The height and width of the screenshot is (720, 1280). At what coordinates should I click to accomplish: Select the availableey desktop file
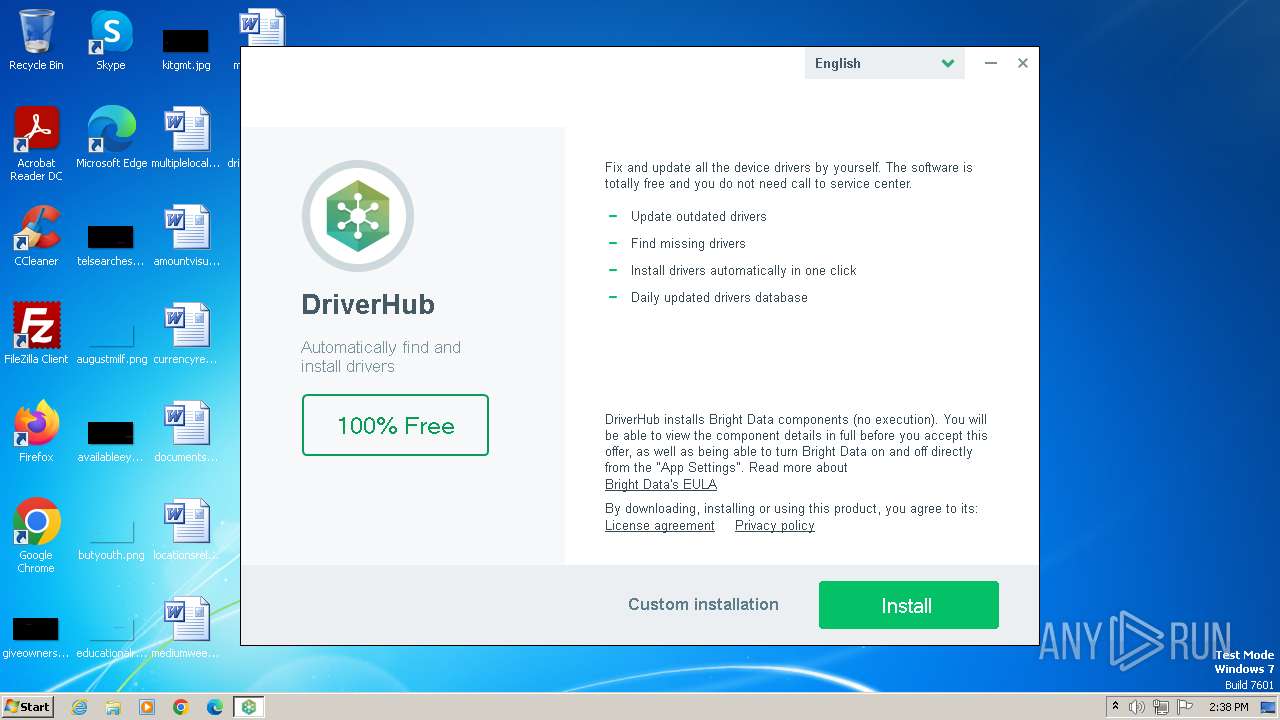click(111, 440)
